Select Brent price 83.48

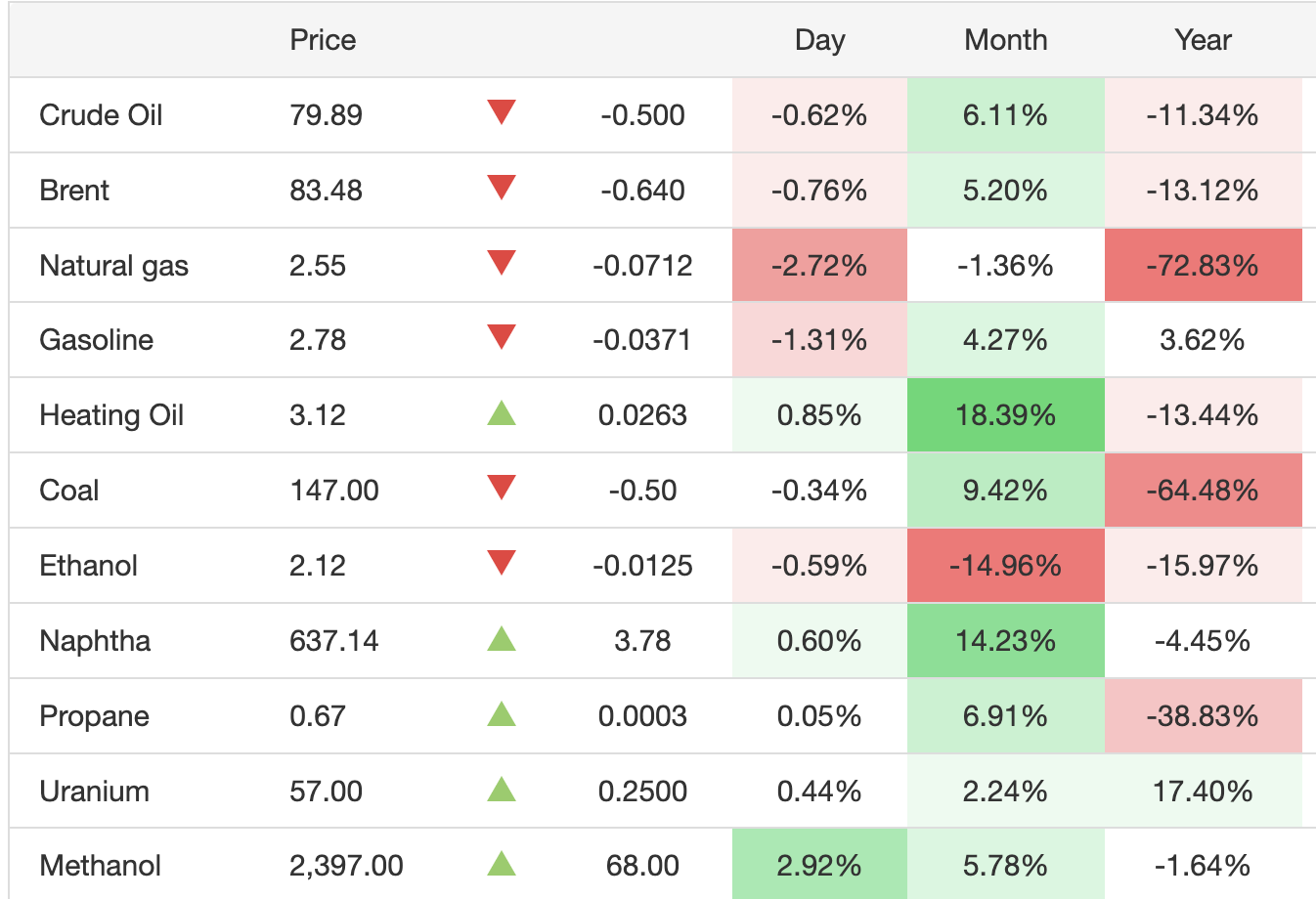pos(326,191)
